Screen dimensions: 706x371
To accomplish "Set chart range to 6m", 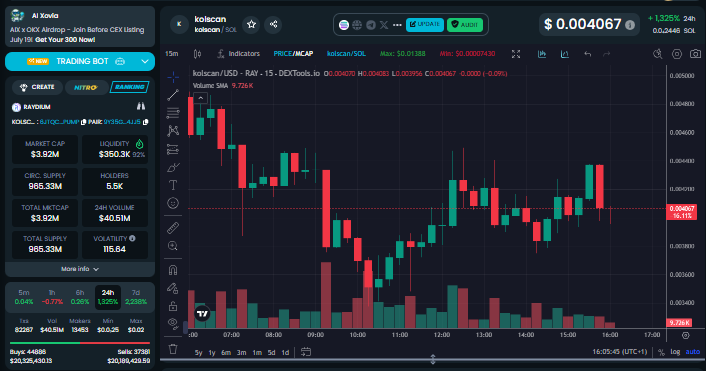I will [226, 353].
